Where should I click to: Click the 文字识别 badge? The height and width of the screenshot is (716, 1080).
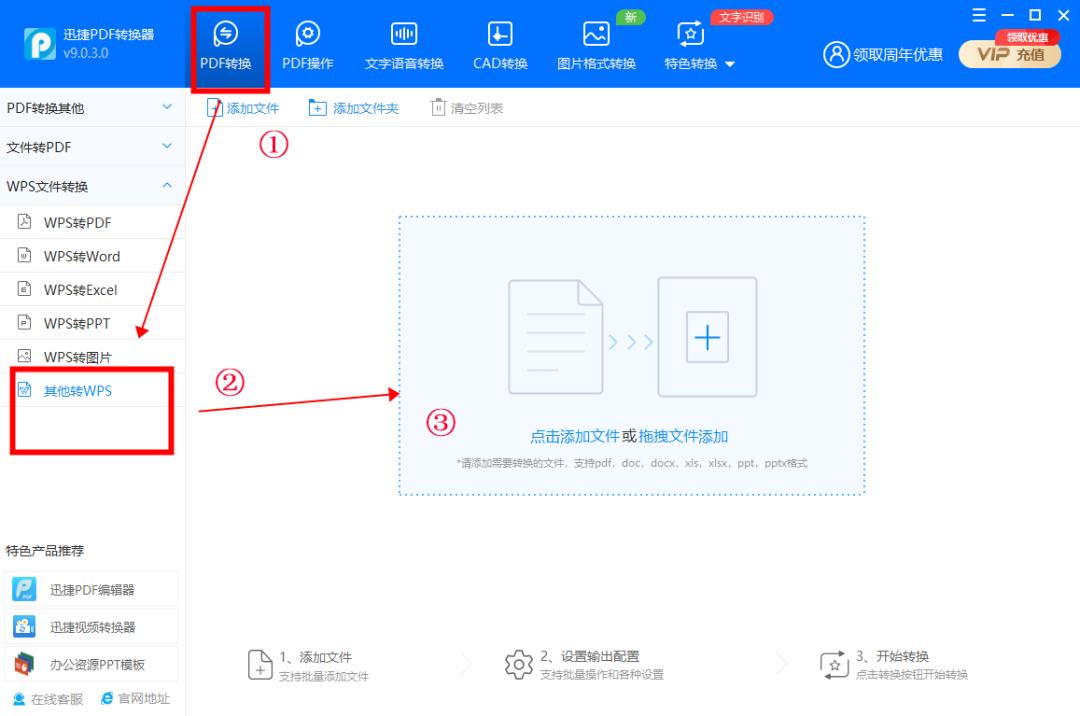point(741,17)
